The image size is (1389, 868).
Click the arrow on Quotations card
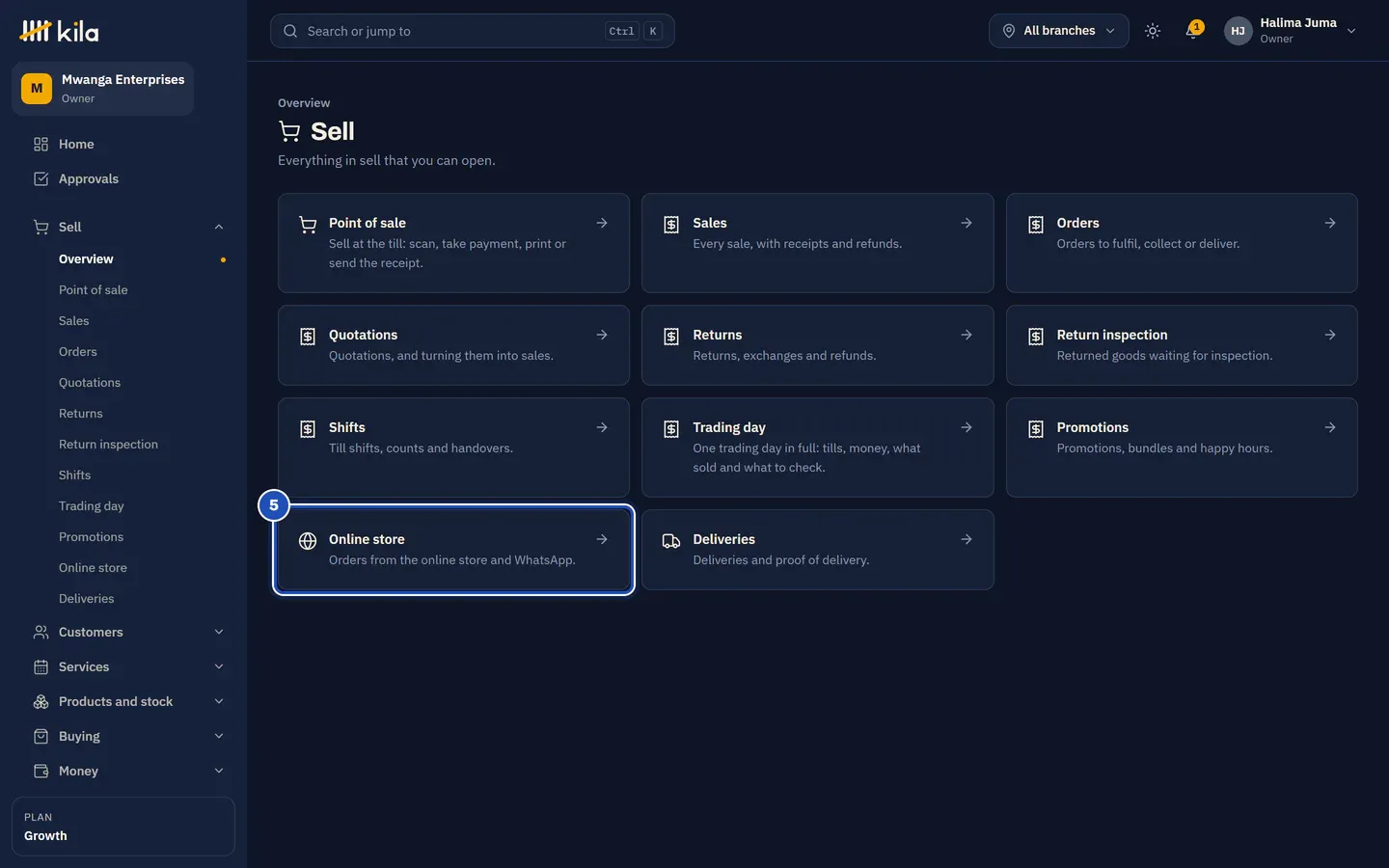pyautogui.click(x=602, y=335)
